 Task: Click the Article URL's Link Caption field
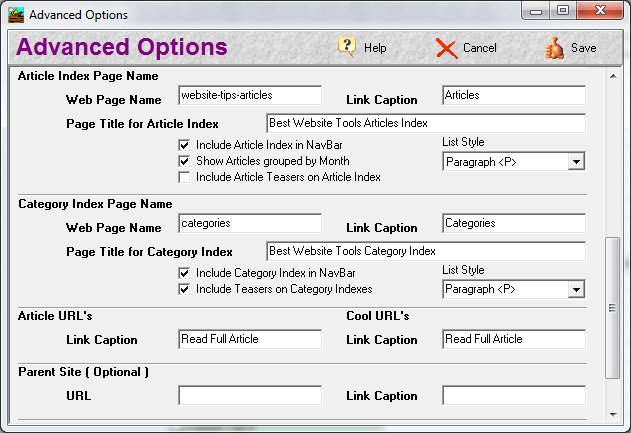point(250,339)
